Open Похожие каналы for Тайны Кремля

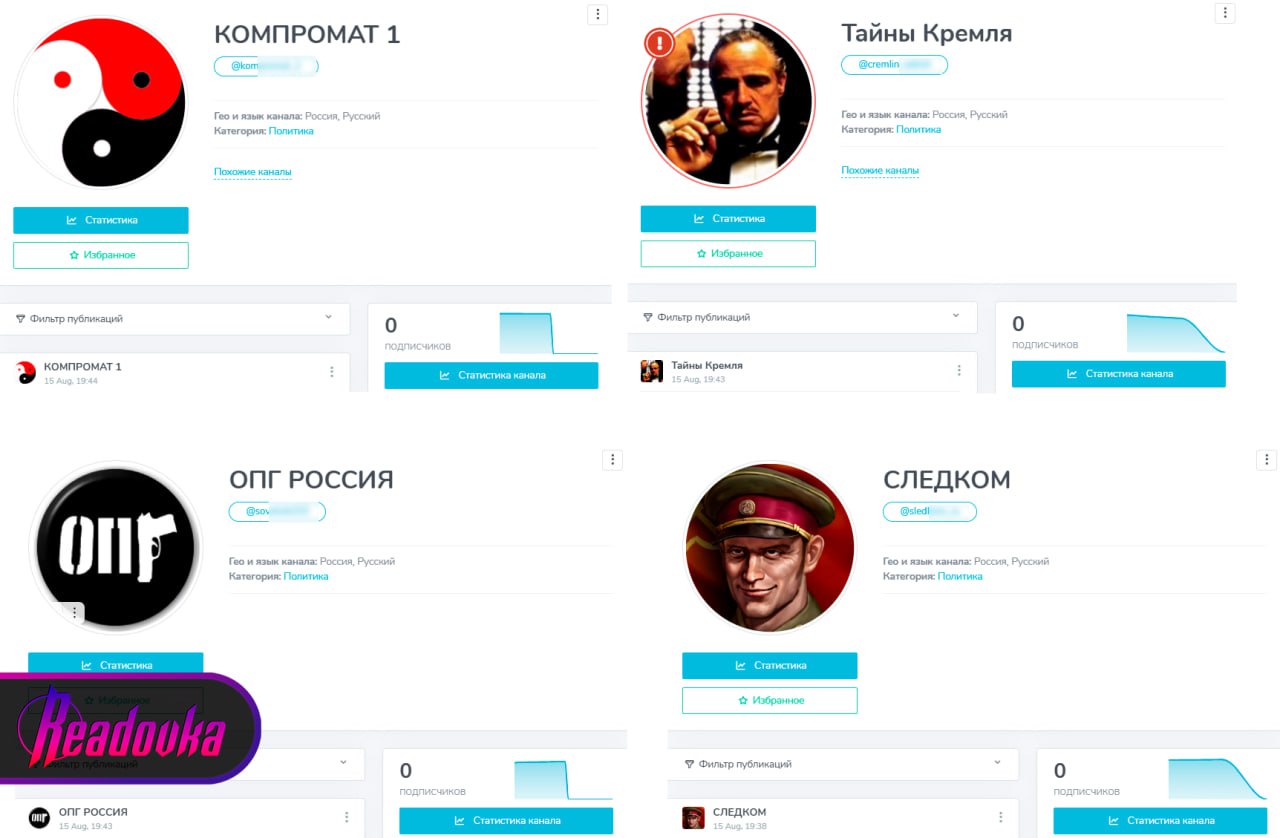(x=880, y=170)
